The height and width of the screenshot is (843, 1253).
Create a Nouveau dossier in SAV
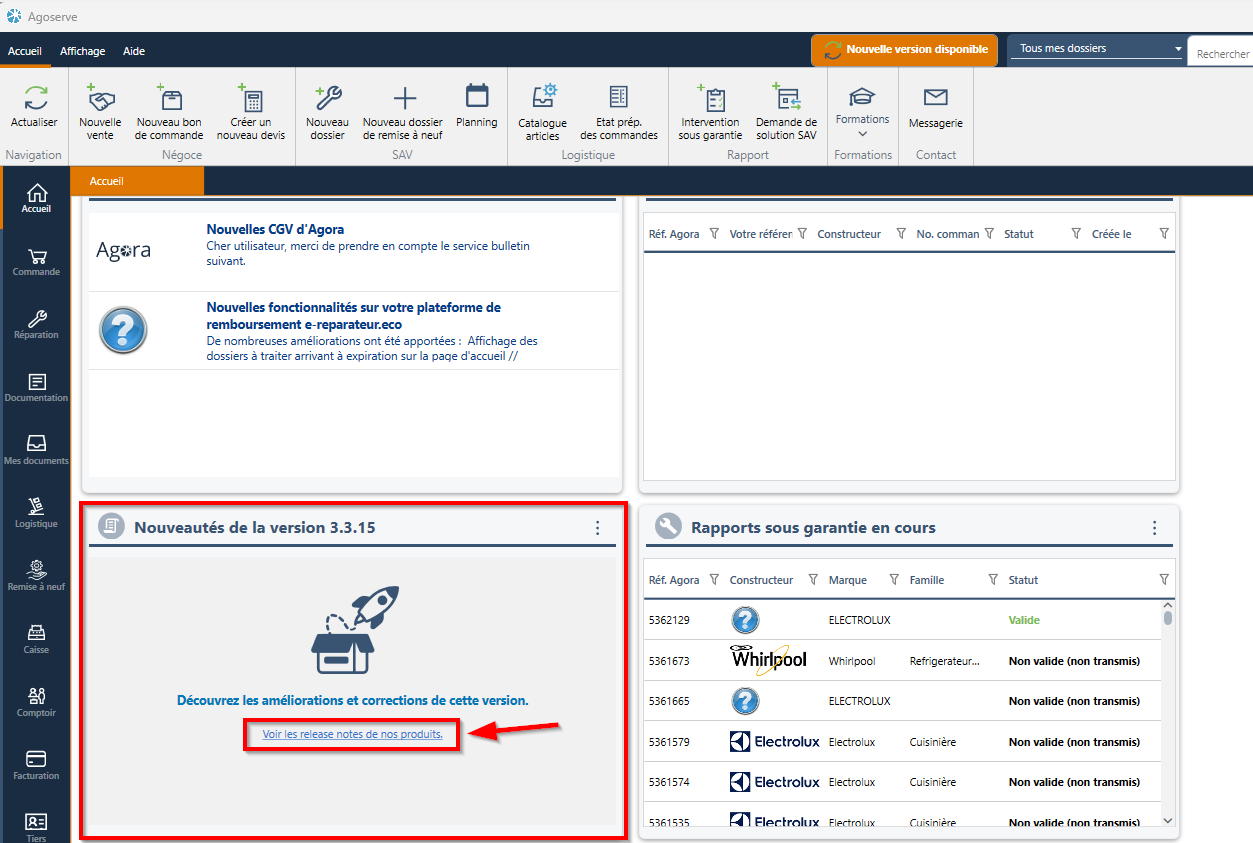327,110
